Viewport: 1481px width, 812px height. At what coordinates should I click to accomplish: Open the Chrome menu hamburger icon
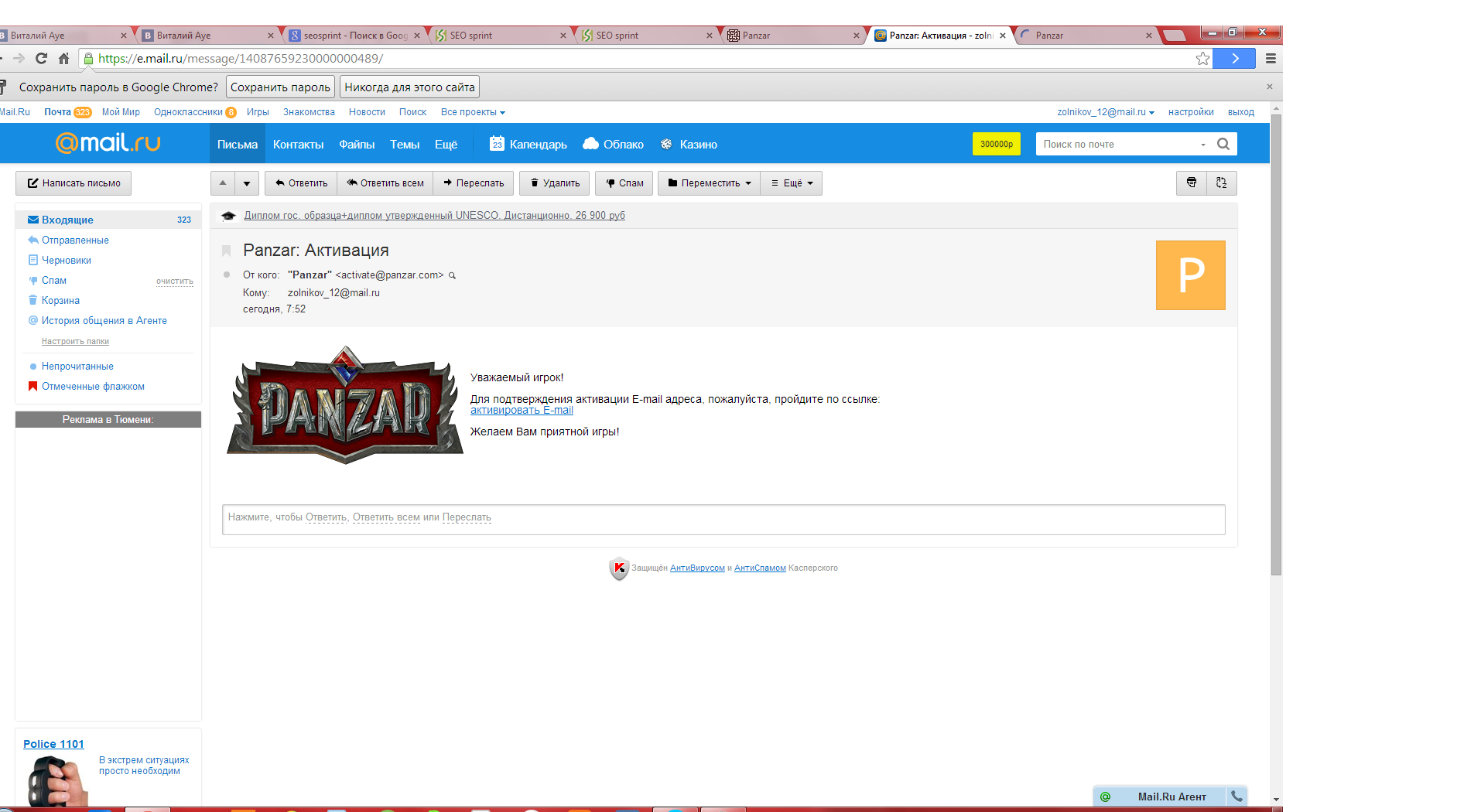(x=1271, y=58)
